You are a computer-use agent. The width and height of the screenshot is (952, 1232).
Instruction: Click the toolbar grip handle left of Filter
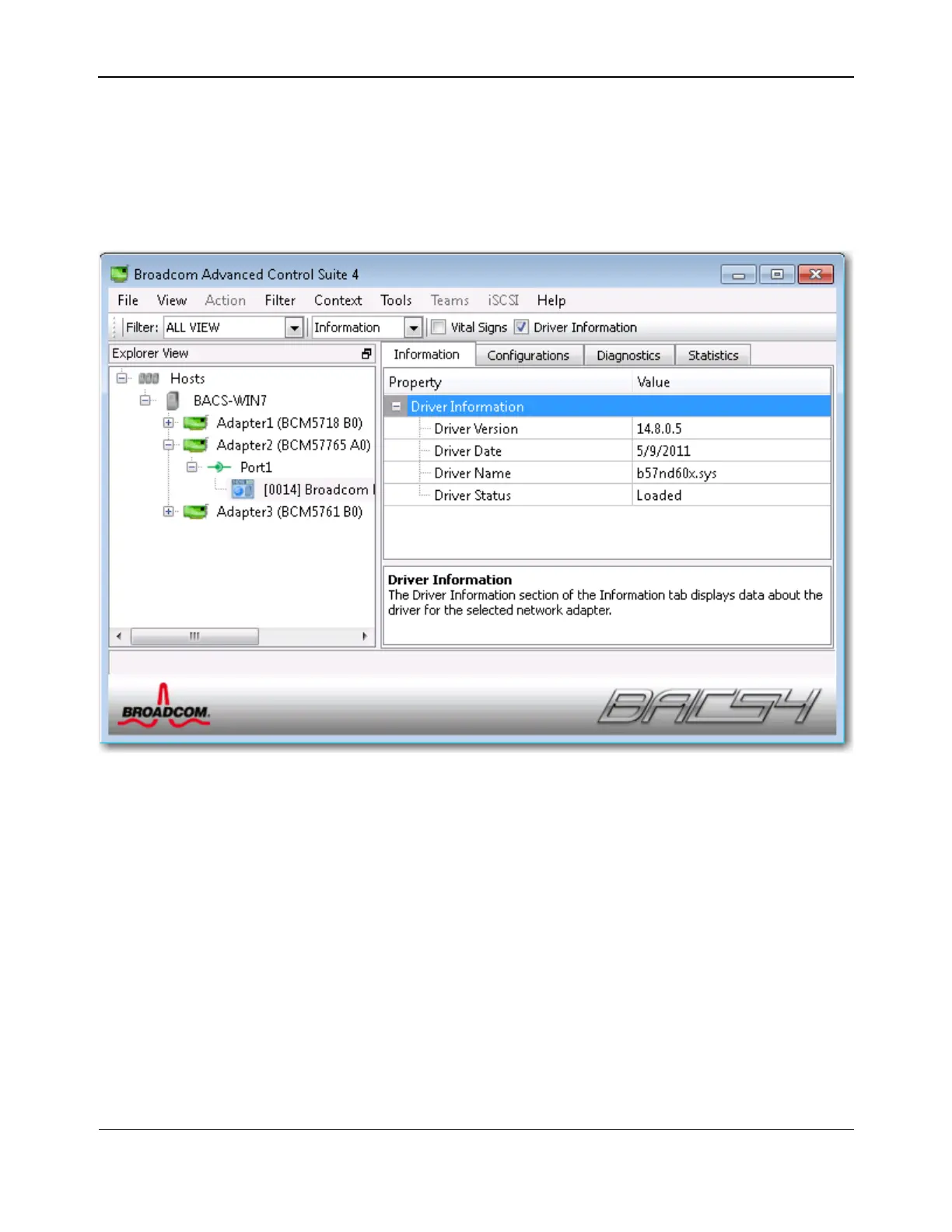coord(116,327)
